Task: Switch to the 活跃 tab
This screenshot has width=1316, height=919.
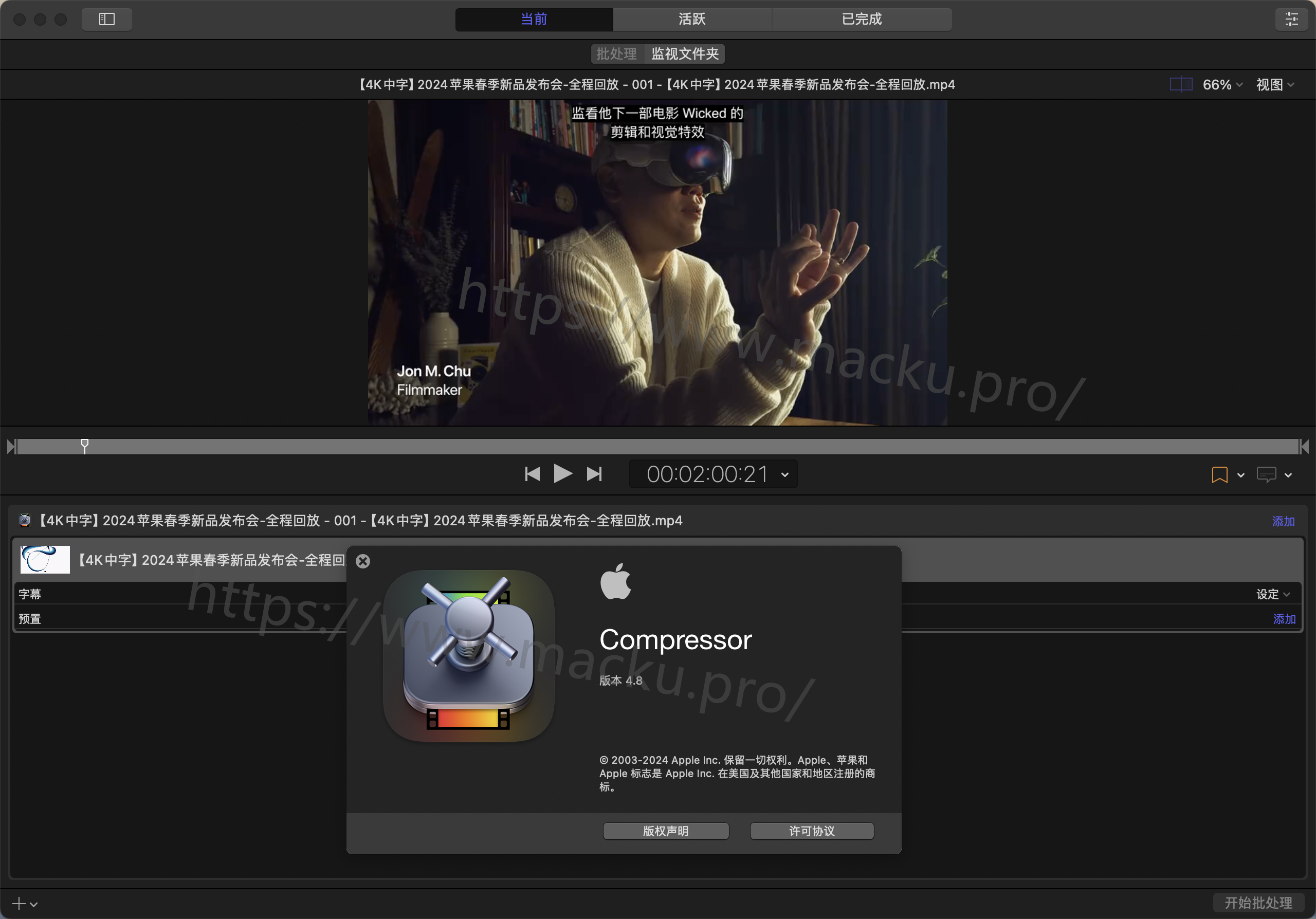Action: pyautogui.click(x=692, y=19)
